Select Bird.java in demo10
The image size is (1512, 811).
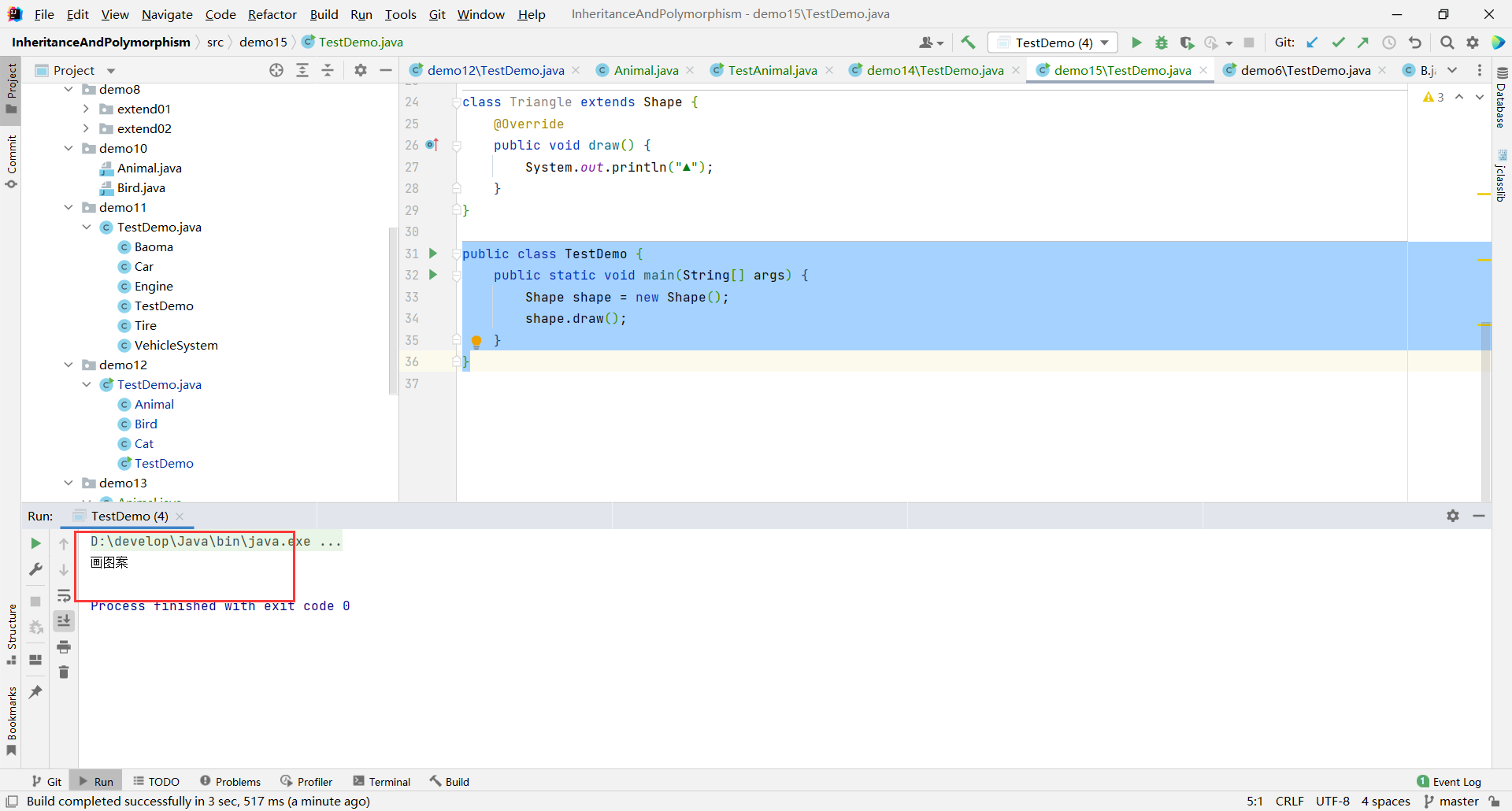click(141, 187)
